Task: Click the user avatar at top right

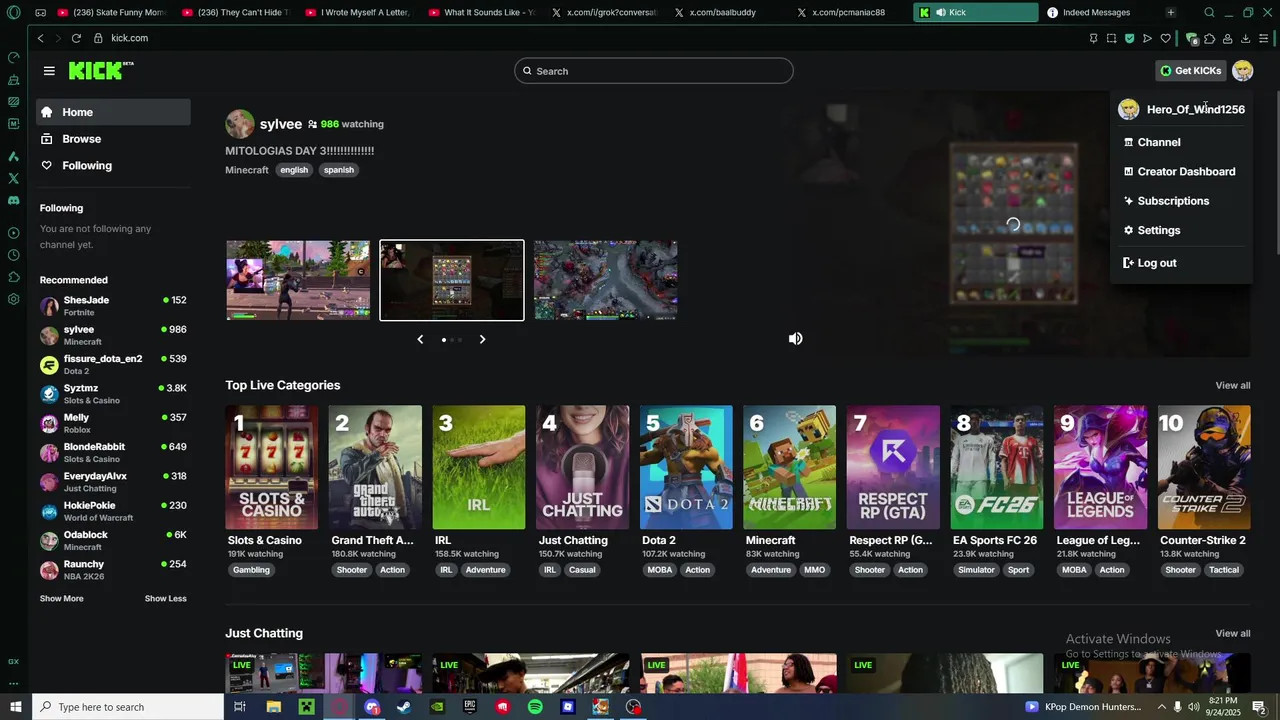Action: (x=1242, y=71)
